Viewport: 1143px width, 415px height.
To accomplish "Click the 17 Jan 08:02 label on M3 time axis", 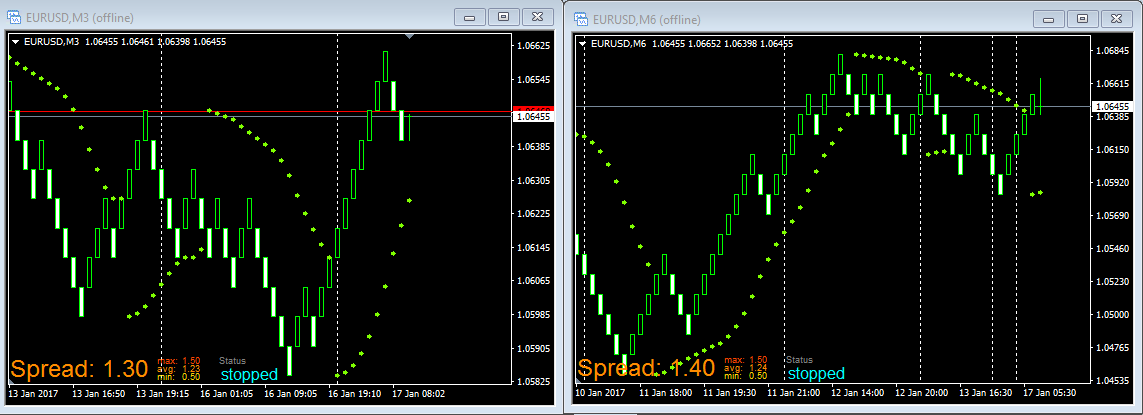I will [x=418, y=394].
